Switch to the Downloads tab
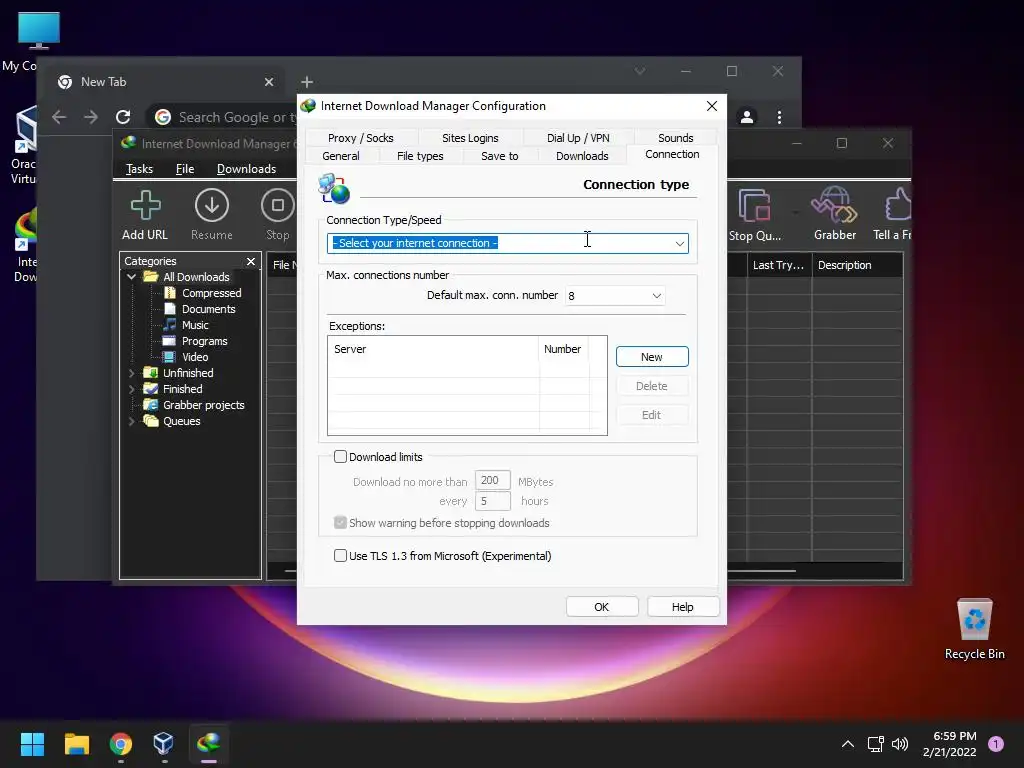The height and width of the screenshot is (768, 1024). click(x=582, y=156)
